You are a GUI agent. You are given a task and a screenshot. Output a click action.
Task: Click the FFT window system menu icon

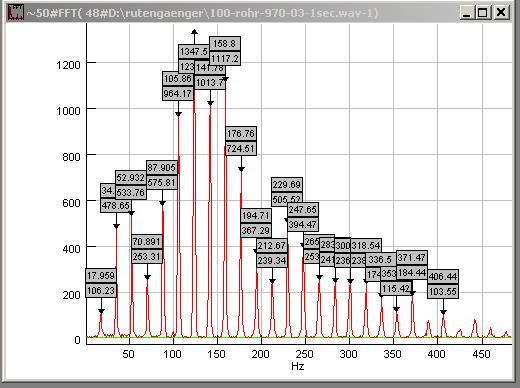16,13
